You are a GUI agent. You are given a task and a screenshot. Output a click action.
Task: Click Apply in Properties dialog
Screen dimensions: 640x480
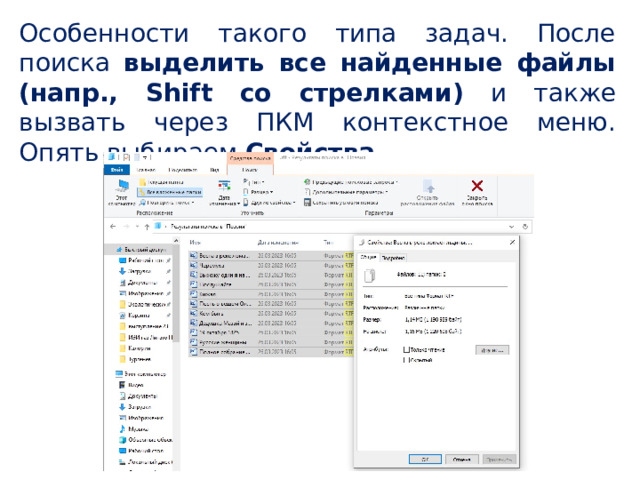click(499, 459)
